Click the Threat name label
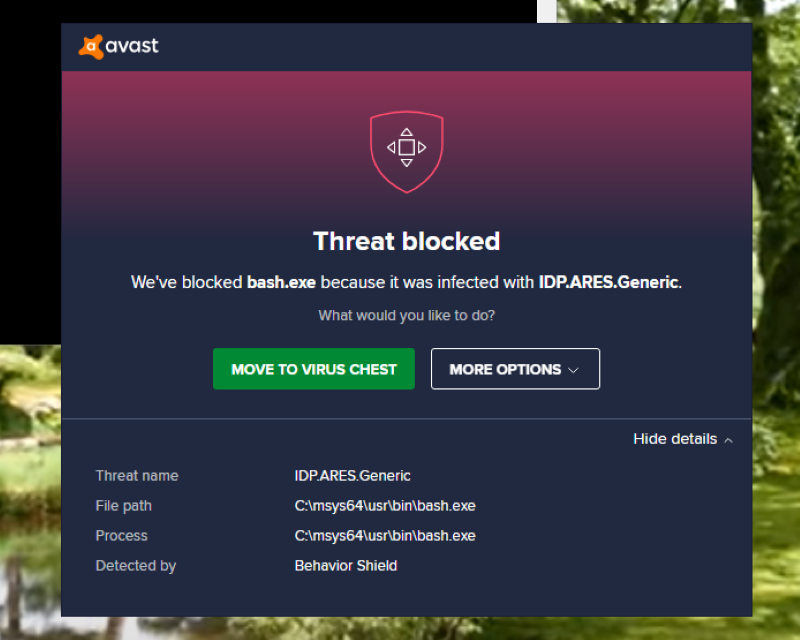 pyautogui.click(x=137, y=476)
